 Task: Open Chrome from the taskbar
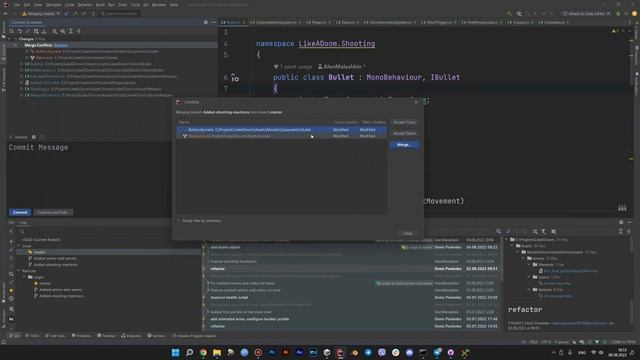pyautogui.click(x=203, y=353)
